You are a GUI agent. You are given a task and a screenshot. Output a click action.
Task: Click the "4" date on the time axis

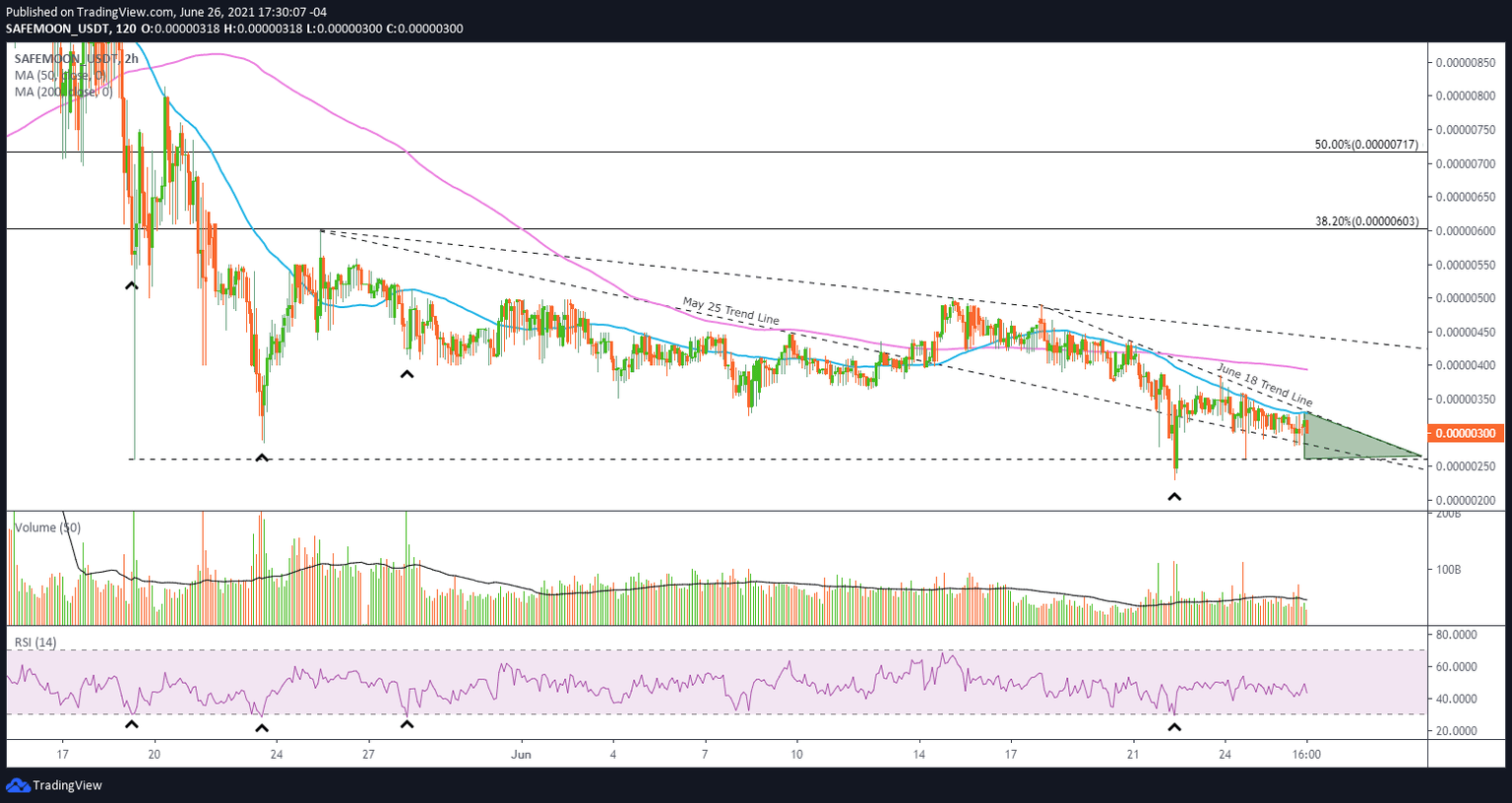613,755
